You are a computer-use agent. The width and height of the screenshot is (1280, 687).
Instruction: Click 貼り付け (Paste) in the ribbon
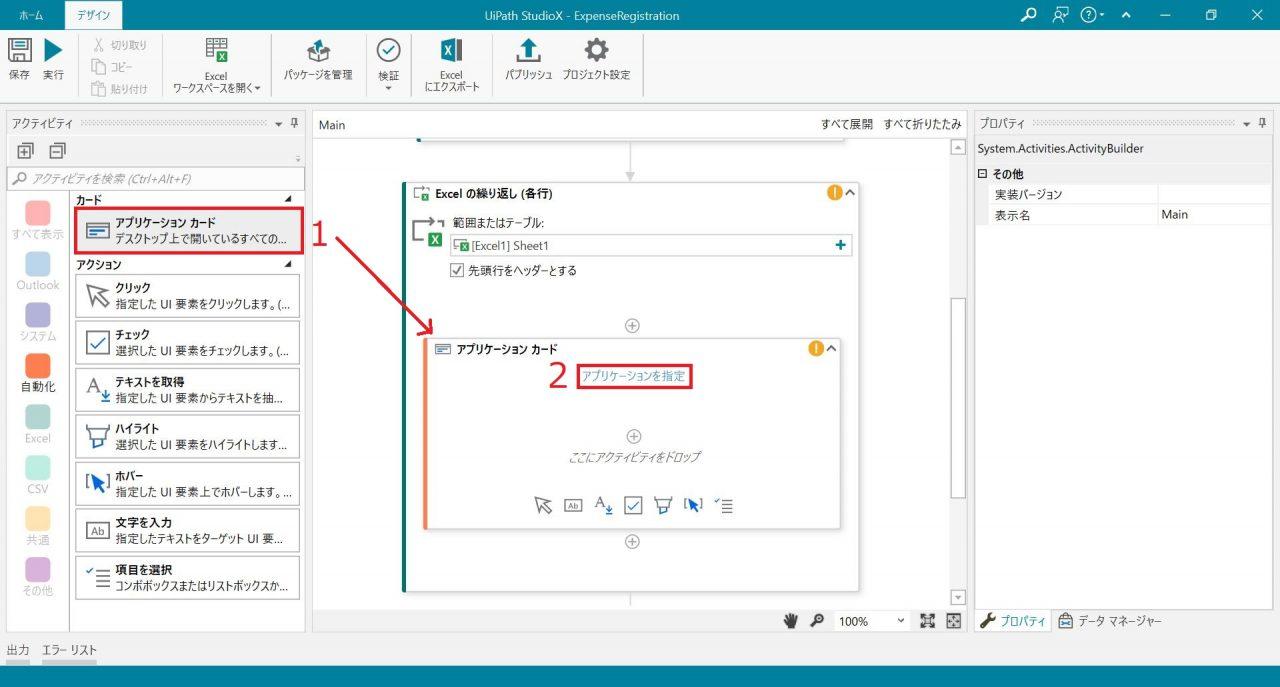[x=119, y=88]
